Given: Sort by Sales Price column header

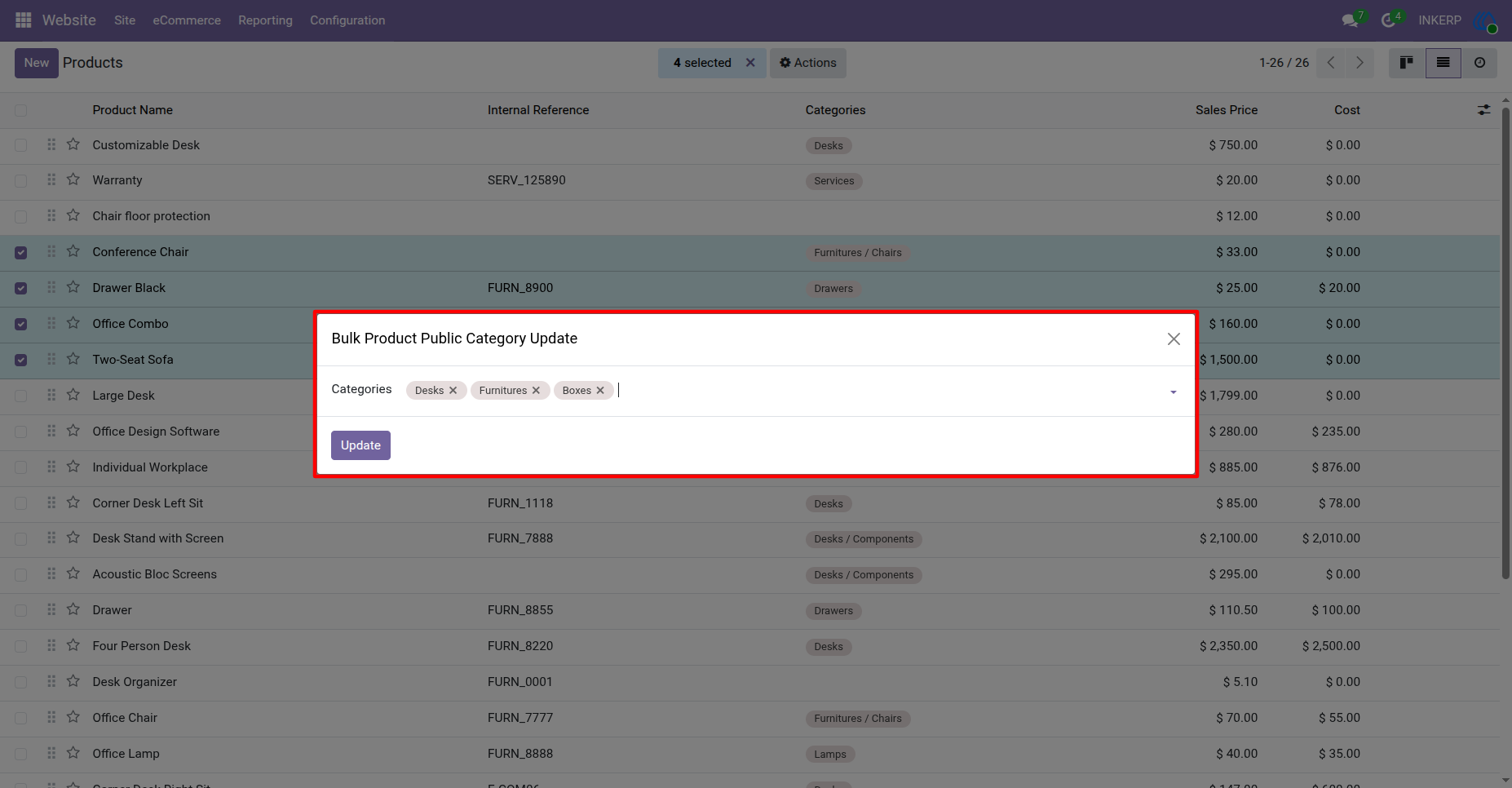Looking at the screenshot, I should (1227, 110).
